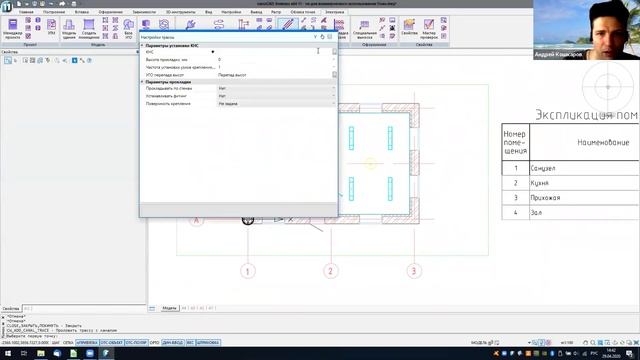The height and width of the screenshot is (360, 640).
Task: Open the Облака точек ribbon tab
Action: pos(303,12)
